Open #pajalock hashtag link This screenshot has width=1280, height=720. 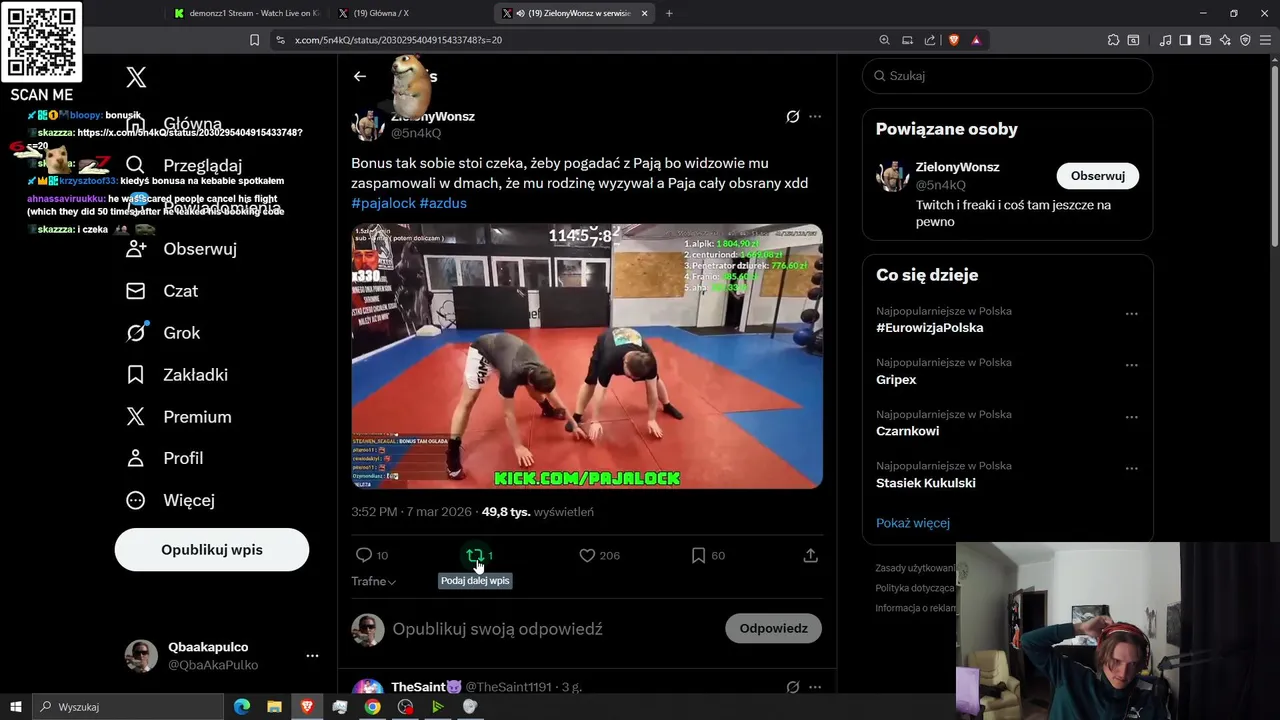[x=383, y=203]
